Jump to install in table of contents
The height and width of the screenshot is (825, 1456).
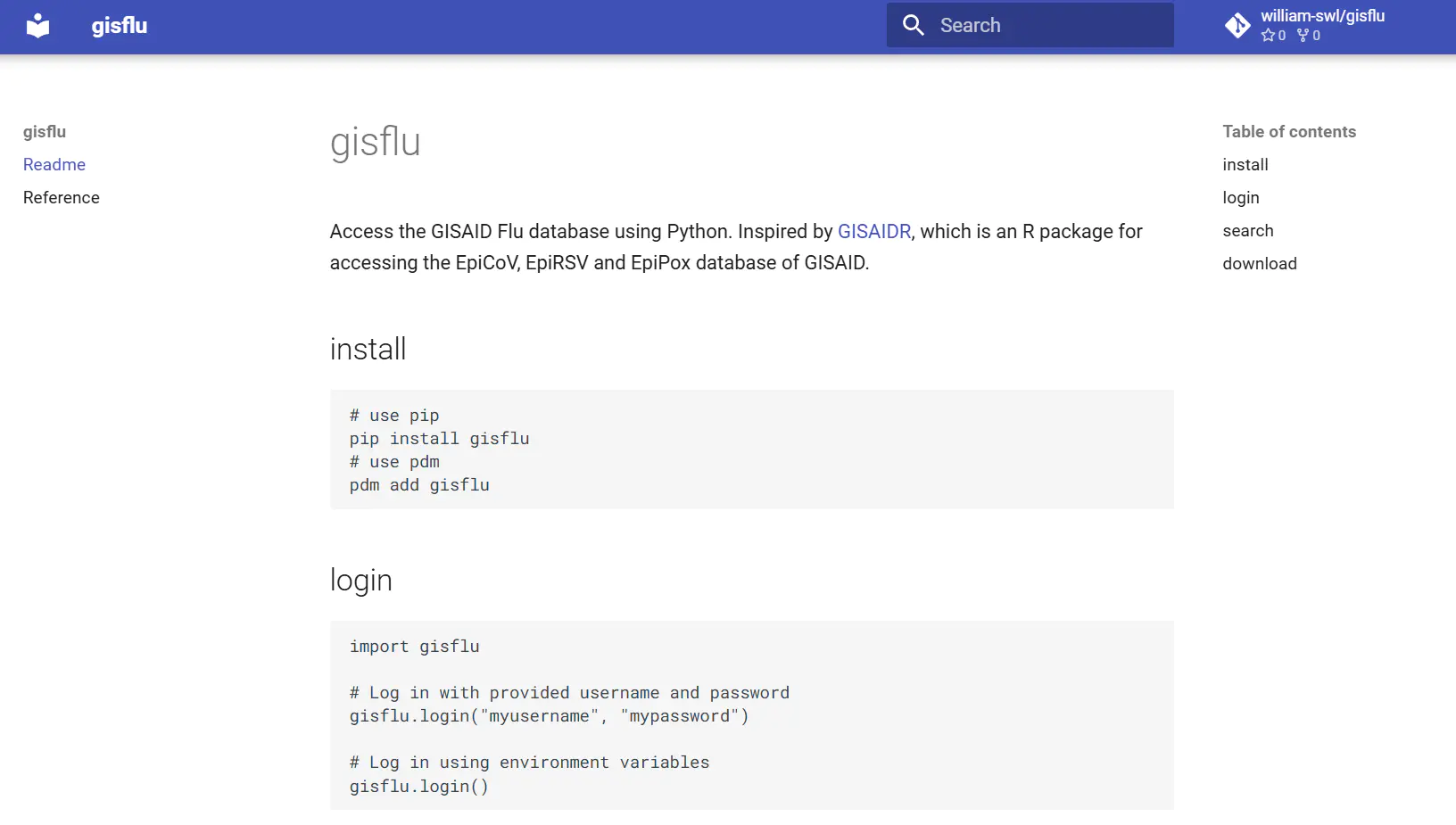tap(1245, 164)
